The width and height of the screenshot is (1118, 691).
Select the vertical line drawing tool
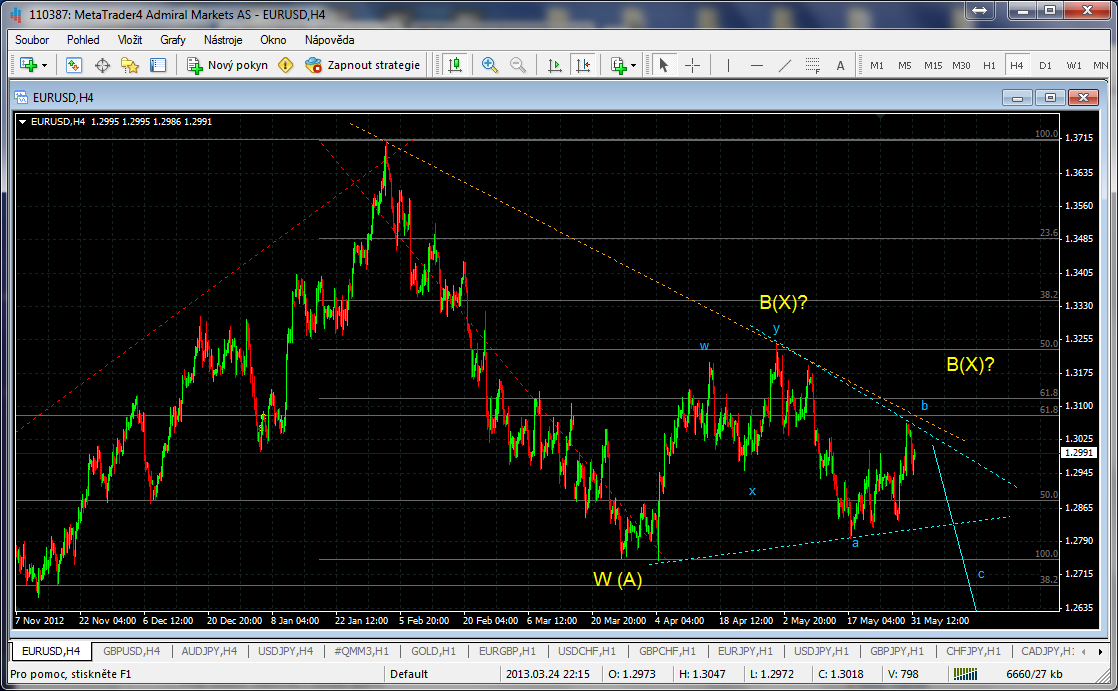(x=728, y=65)
